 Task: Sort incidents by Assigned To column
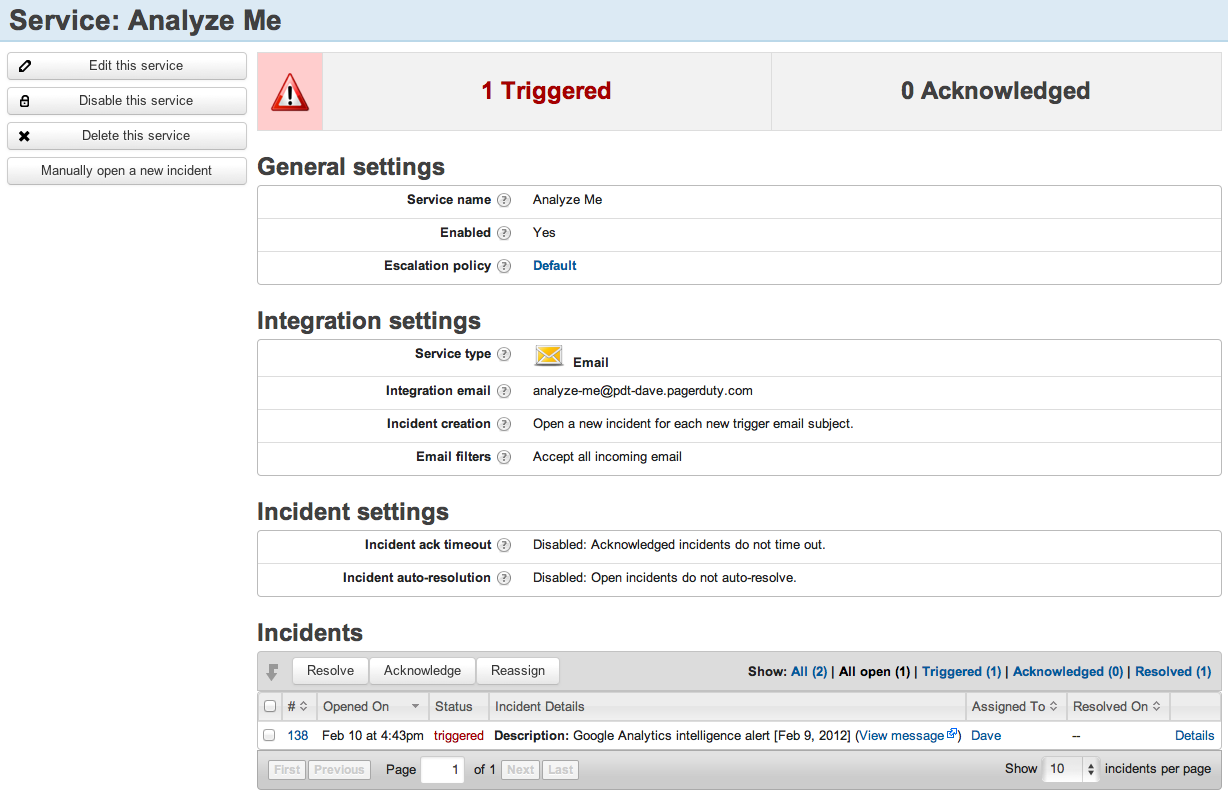[x=1014, y=706]
